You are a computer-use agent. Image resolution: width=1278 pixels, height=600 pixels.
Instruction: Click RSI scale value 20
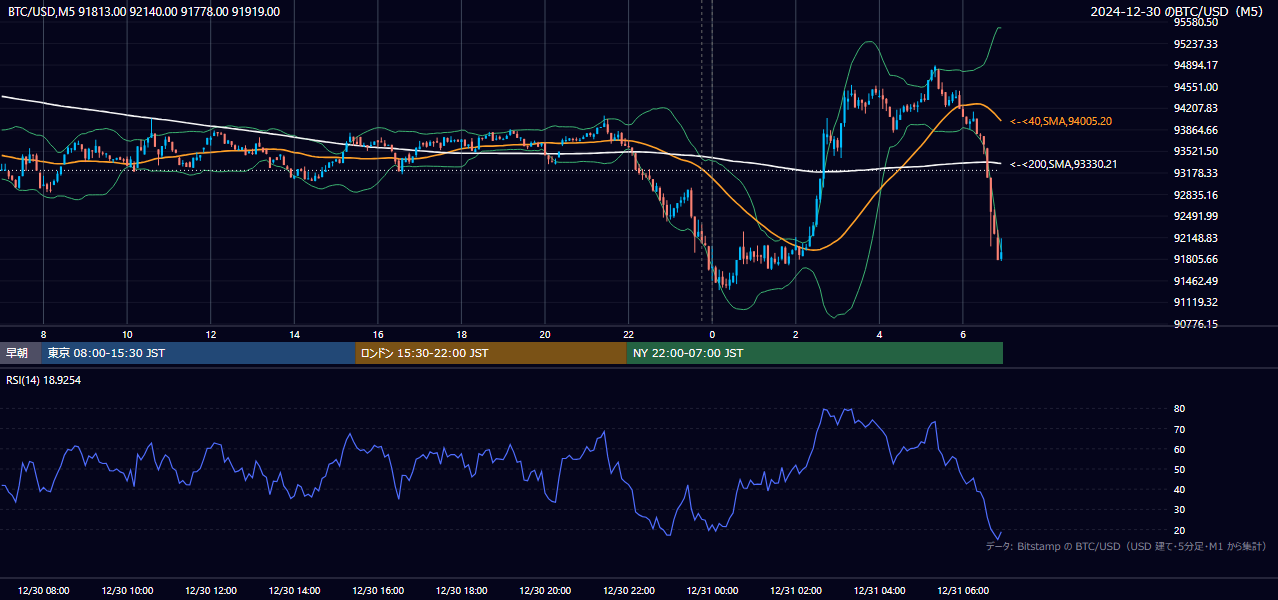(1180, 530)
